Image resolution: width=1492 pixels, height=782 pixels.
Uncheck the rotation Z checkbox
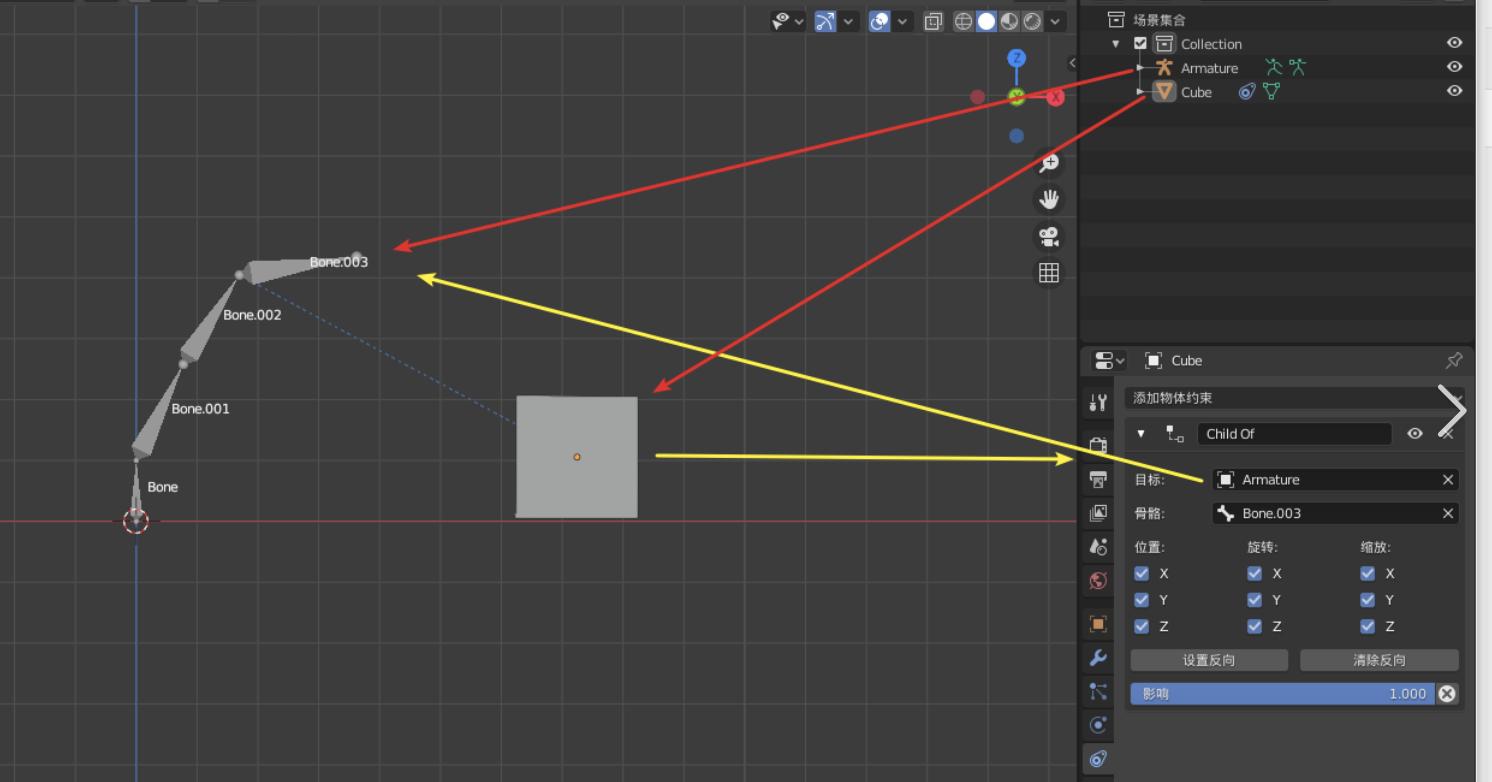tap(1255, 626)
